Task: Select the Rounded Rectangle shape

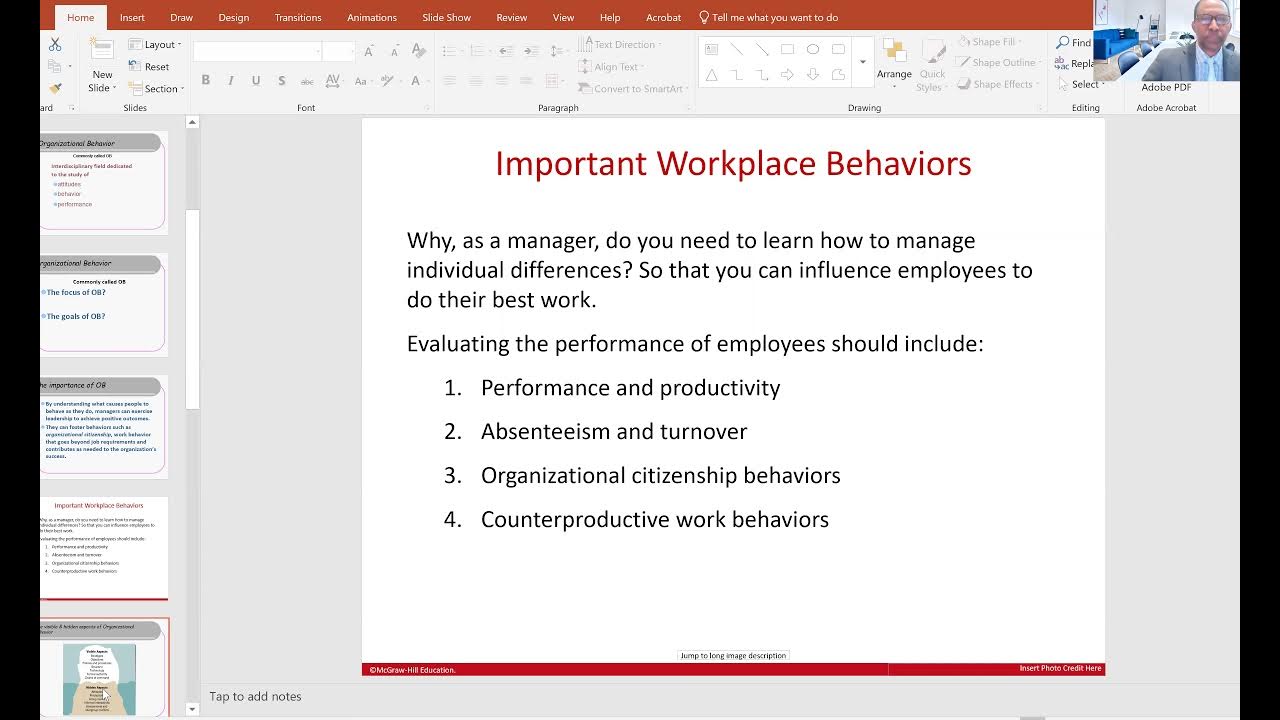Action: (x=838, y=49)
